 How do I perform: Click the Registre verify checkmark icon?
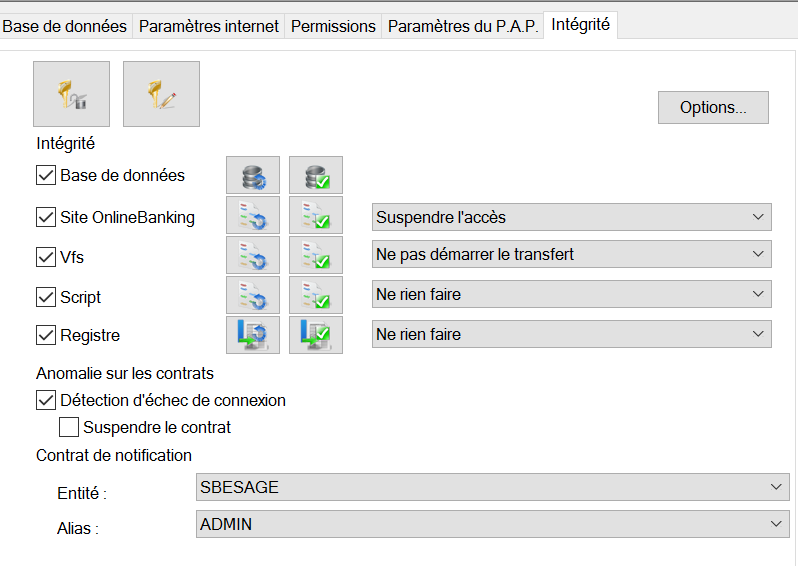(x=316, y=334)
